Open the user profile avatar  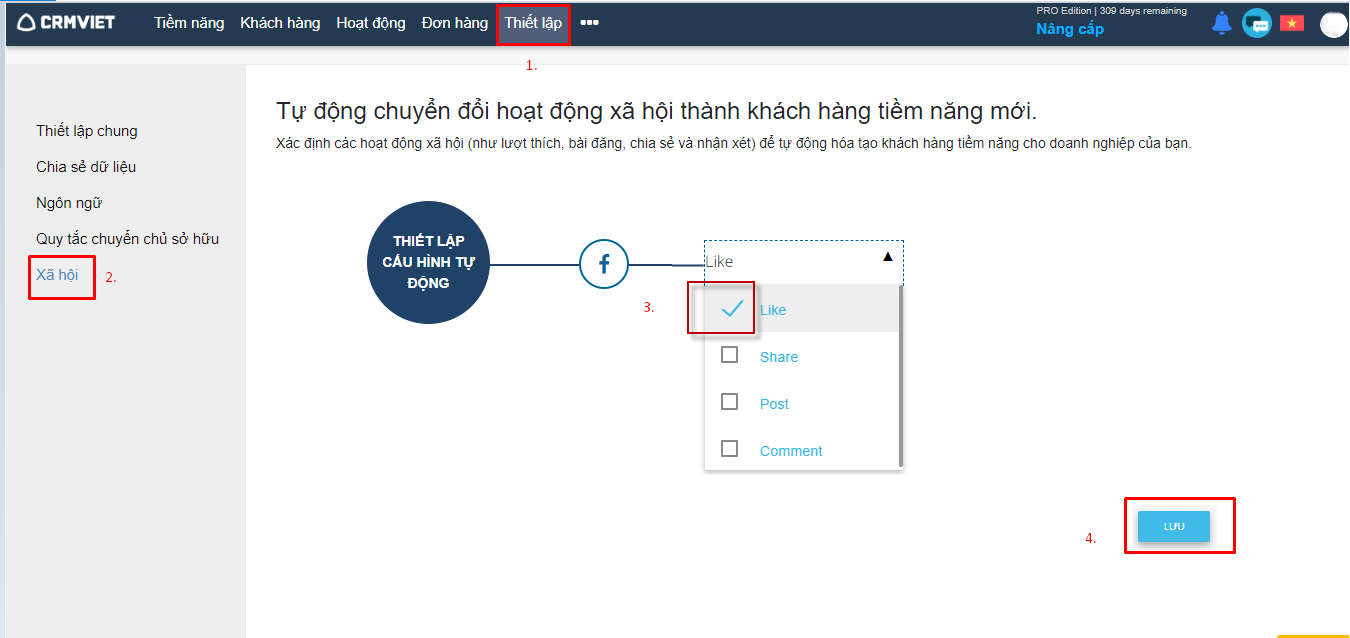1333,24
